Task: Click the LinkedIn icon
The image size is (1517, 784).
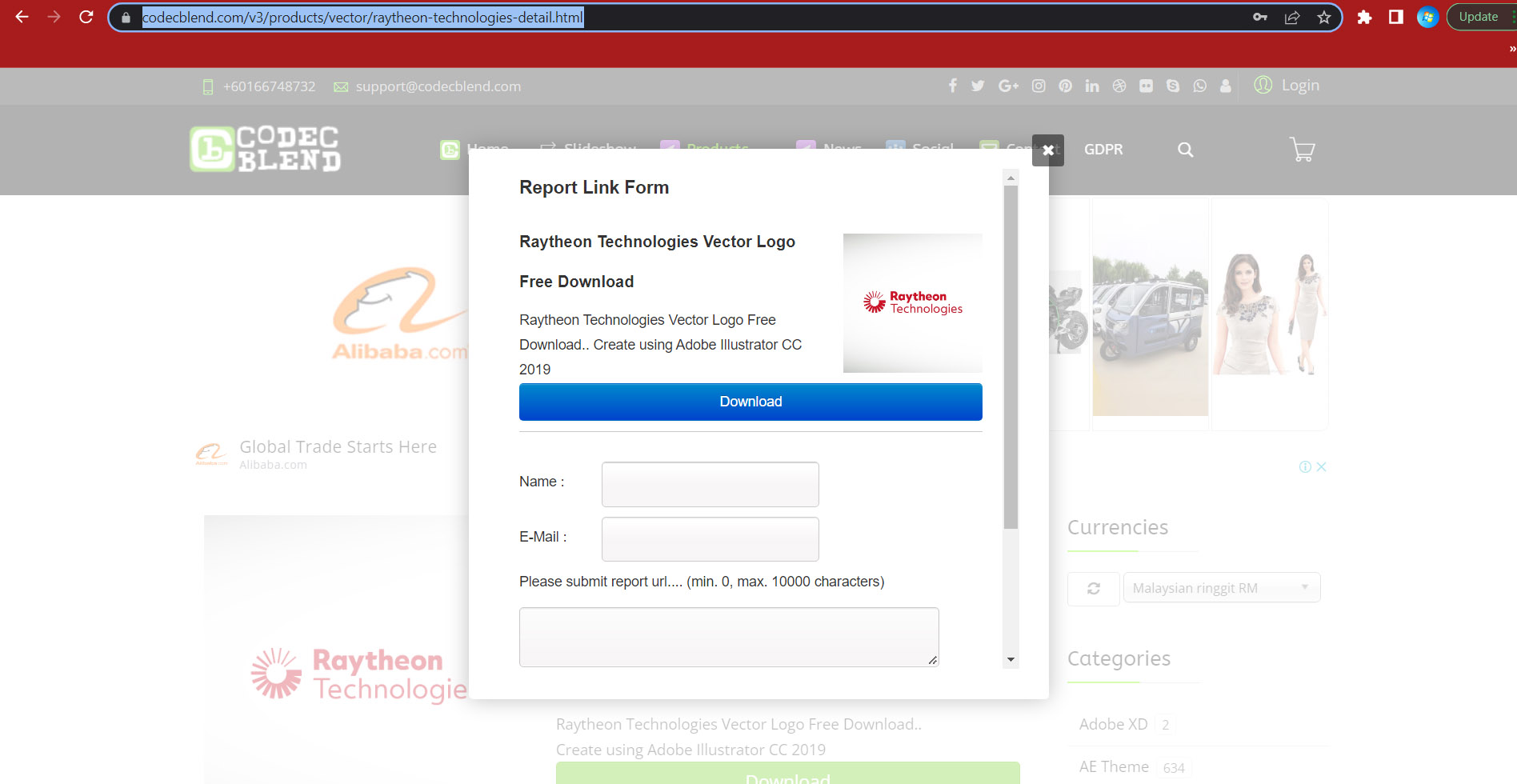Action: [1092, 86]
